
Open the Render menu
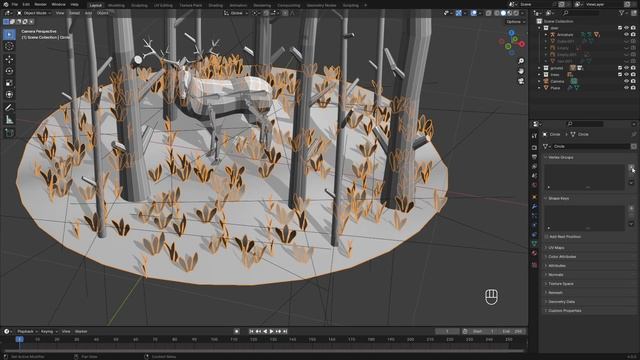point(40,4)
